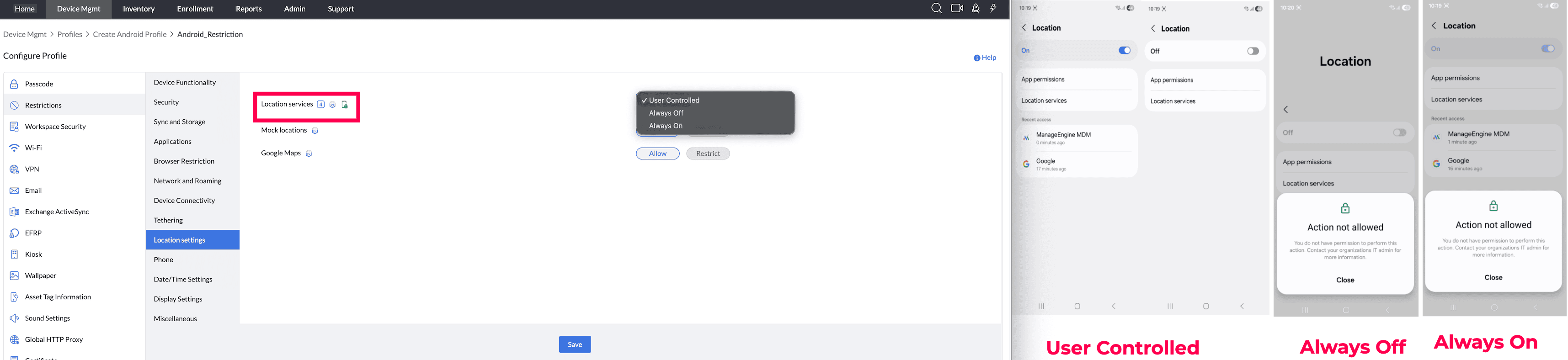Set Google Maps to Allow
The width and height of the screenshot is (1568, 360).
click(x=657, y=154)
